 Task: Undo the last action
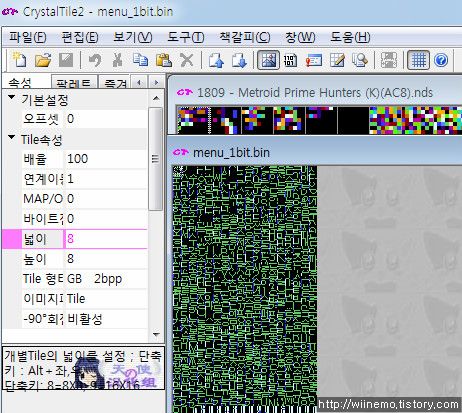[x=95, y=60]
